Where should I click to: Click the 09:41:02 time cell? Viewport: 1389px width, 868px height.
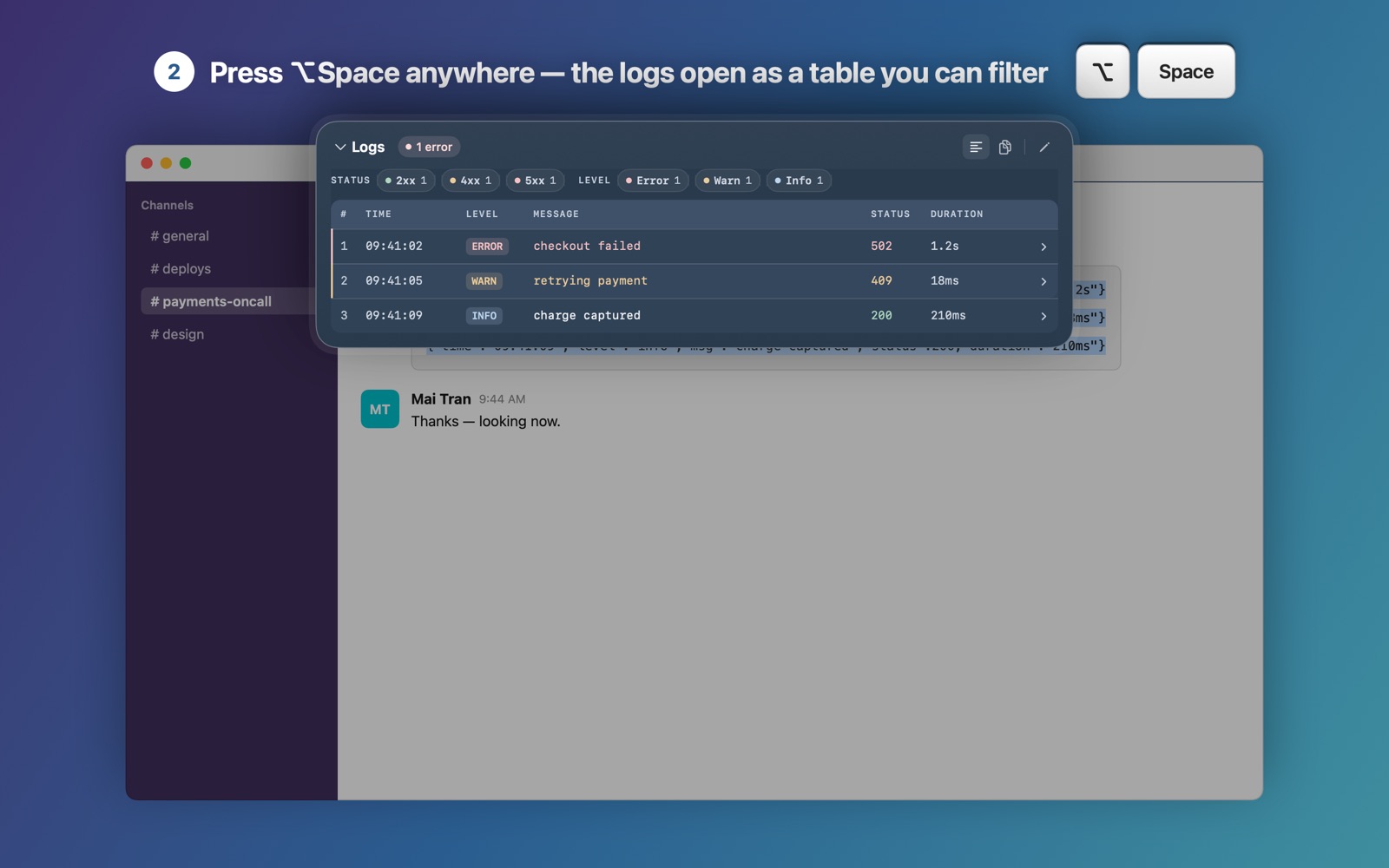tap(394, 246)
